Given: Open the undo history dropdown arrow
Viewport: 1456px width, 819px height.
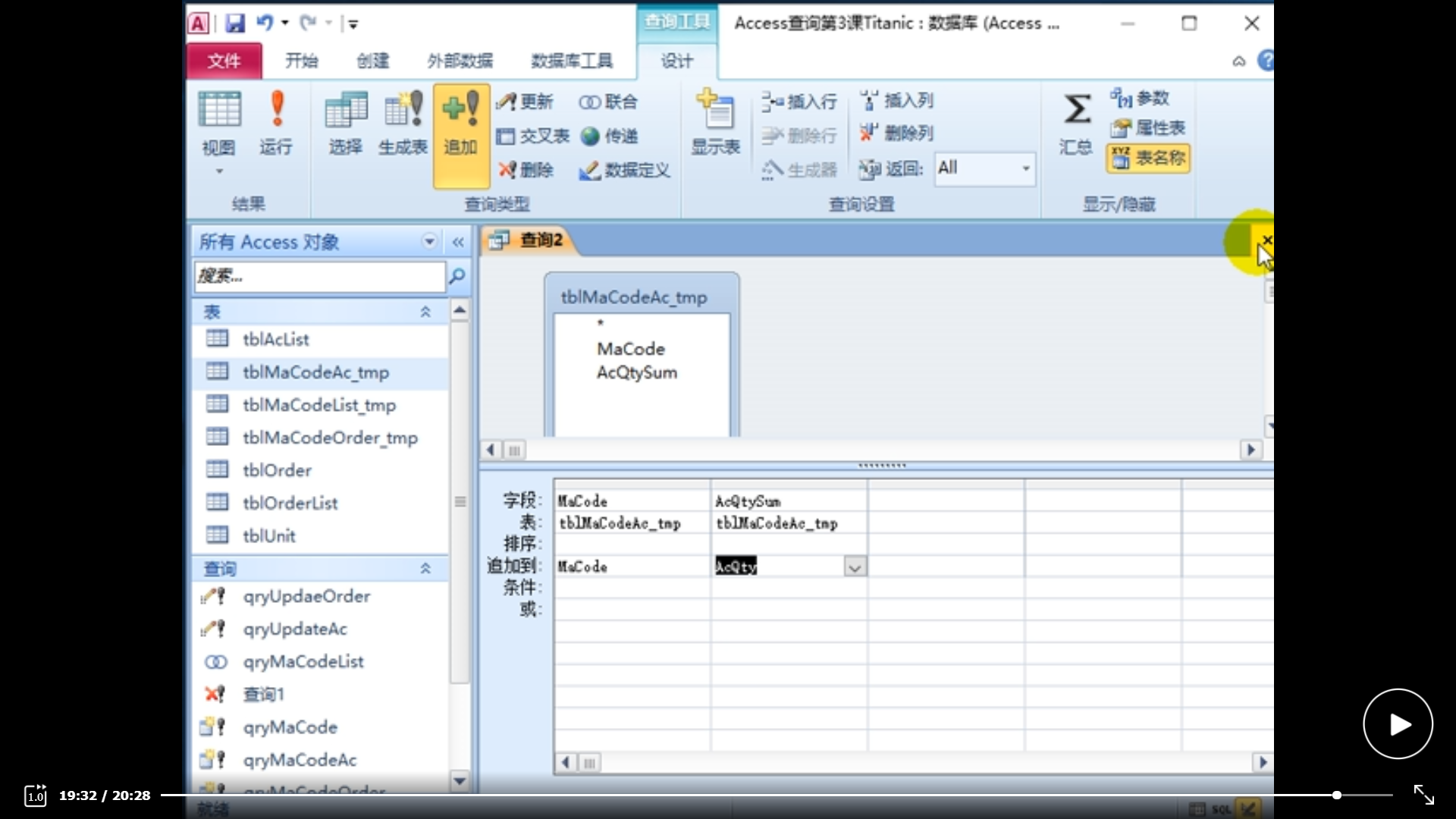Looking at the screenshot, I should 285,23.
